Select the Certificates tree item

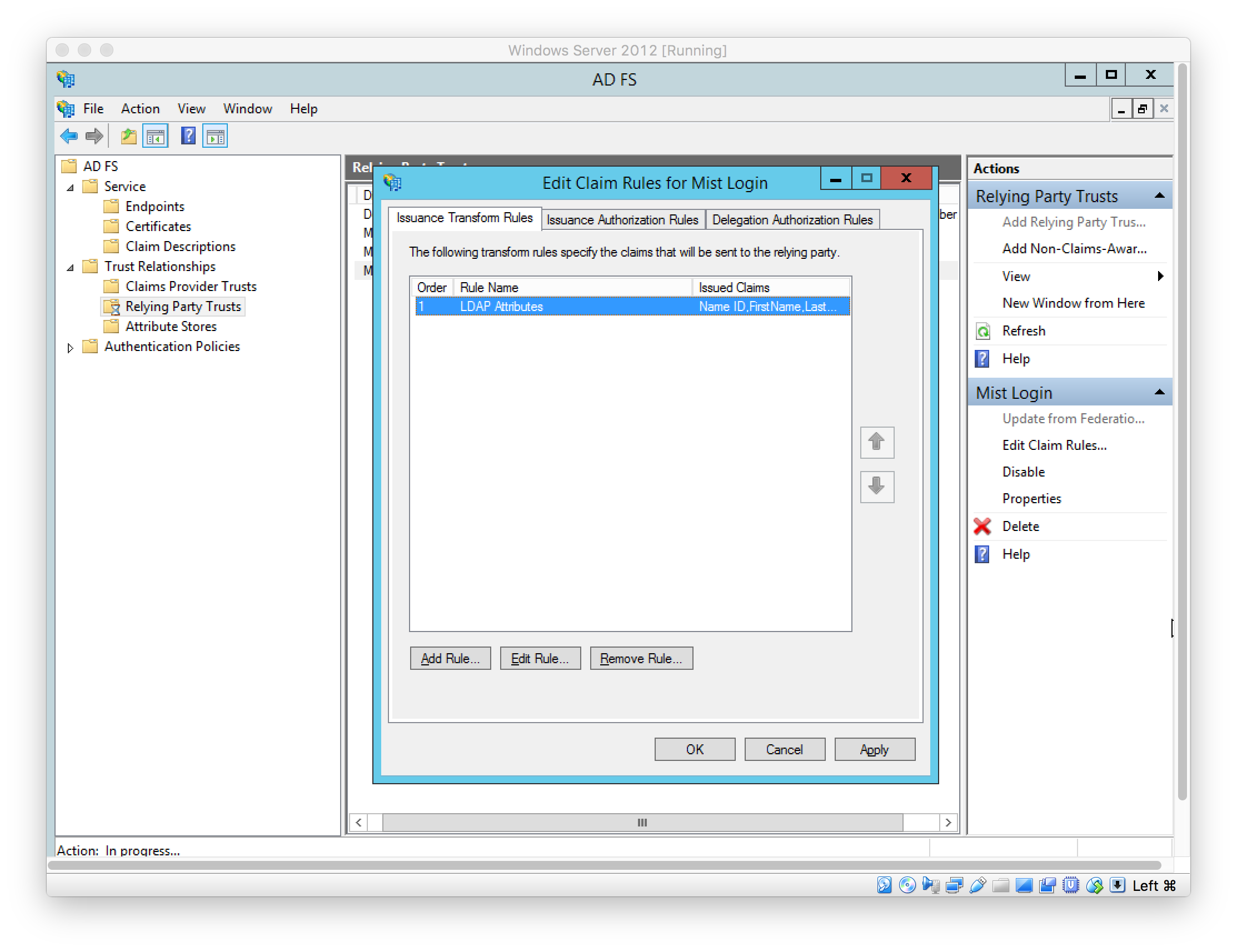[x=158, y=227]
